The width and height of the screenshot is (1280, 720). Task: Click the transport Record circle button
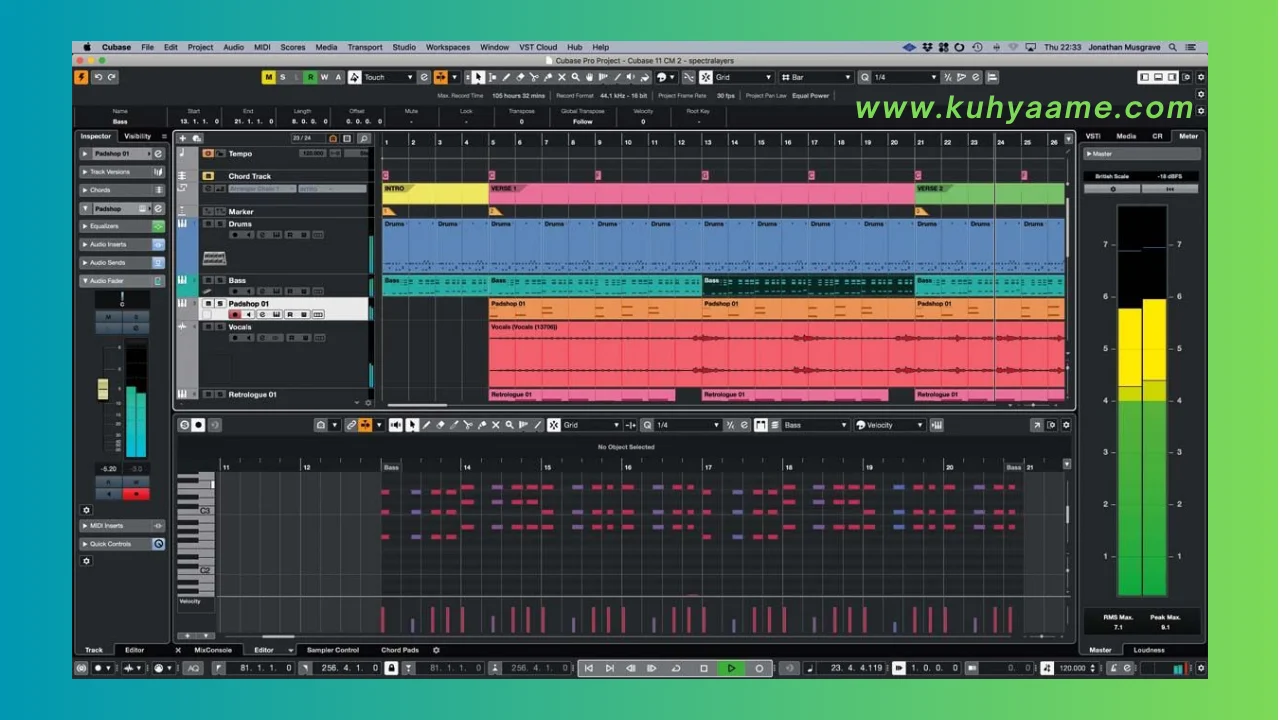tap(759, 668)
